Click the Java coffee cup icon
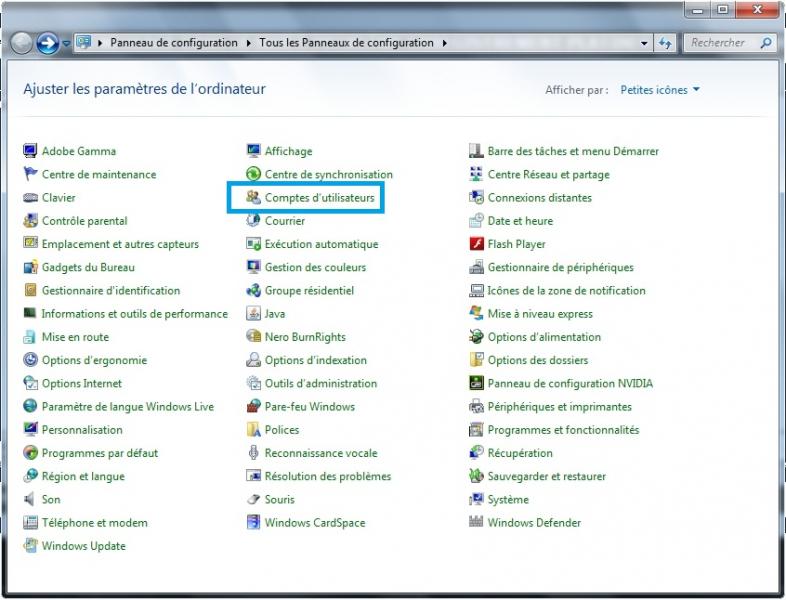This screenshot has width=786, height=600. click(x=254, y=314)
